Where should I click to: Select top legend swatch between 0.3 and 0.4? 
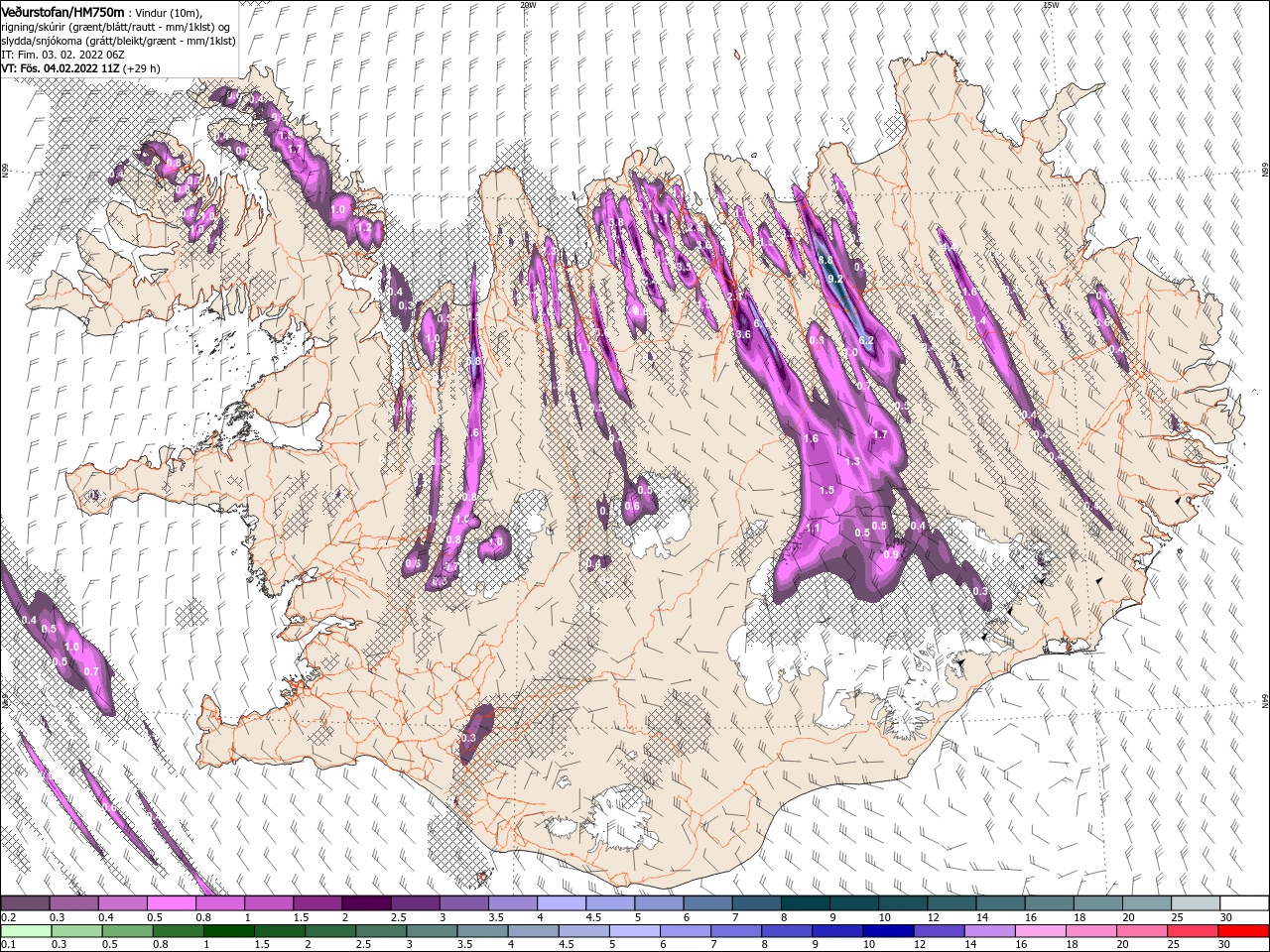(x=73, y=903)
